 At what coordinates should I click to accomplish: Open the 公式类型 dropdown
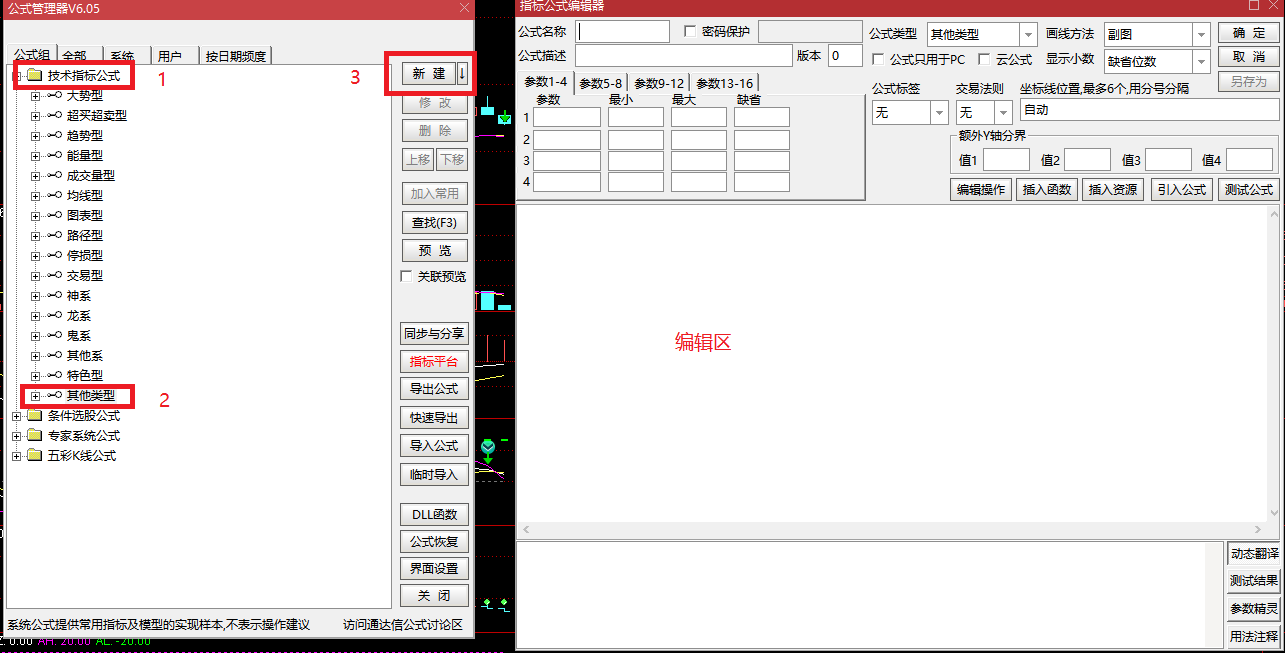(1027, 35)
